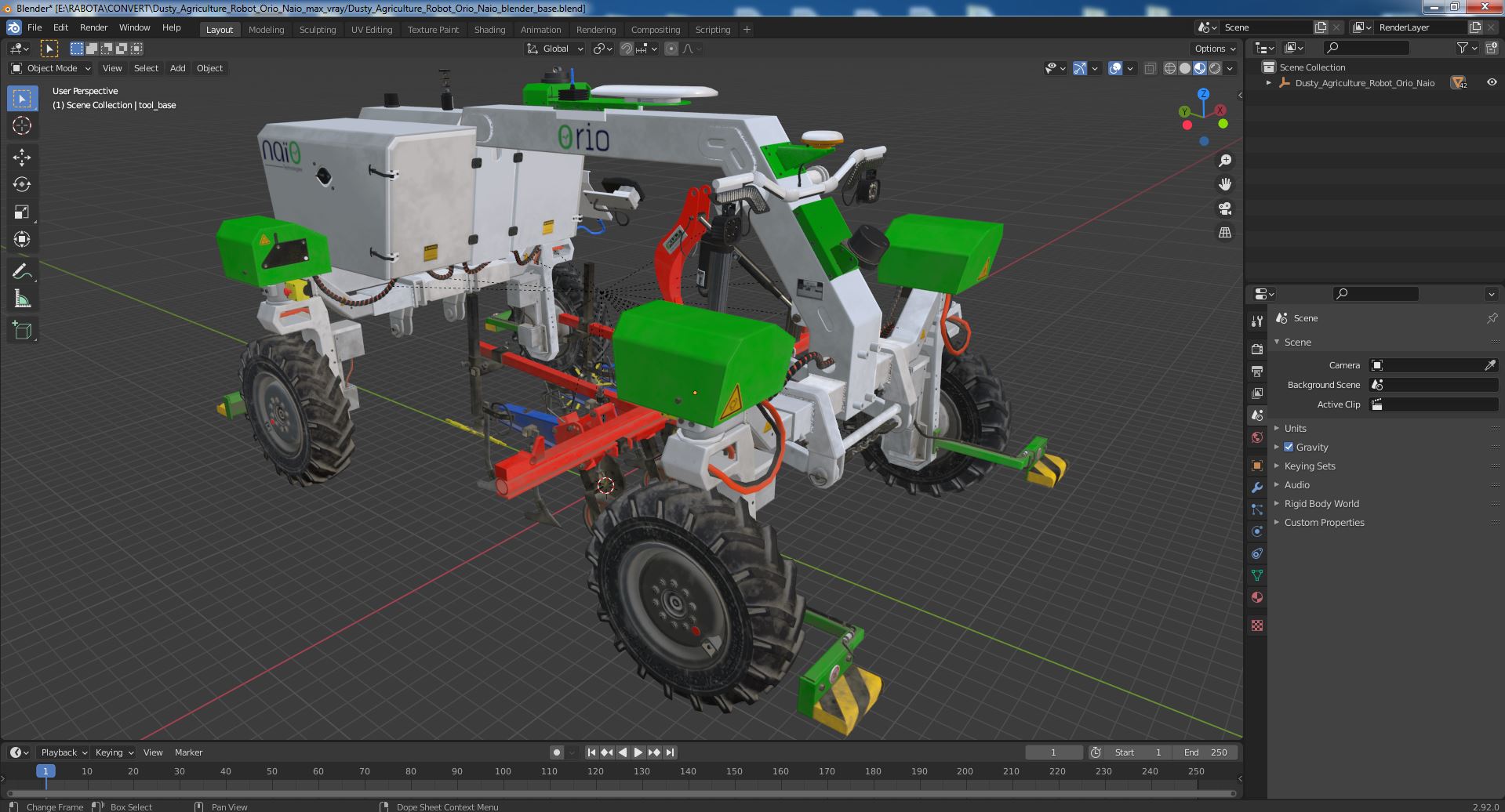Switch to wireframe viewport shading
1505x812 pixels.
[1170, 68]
